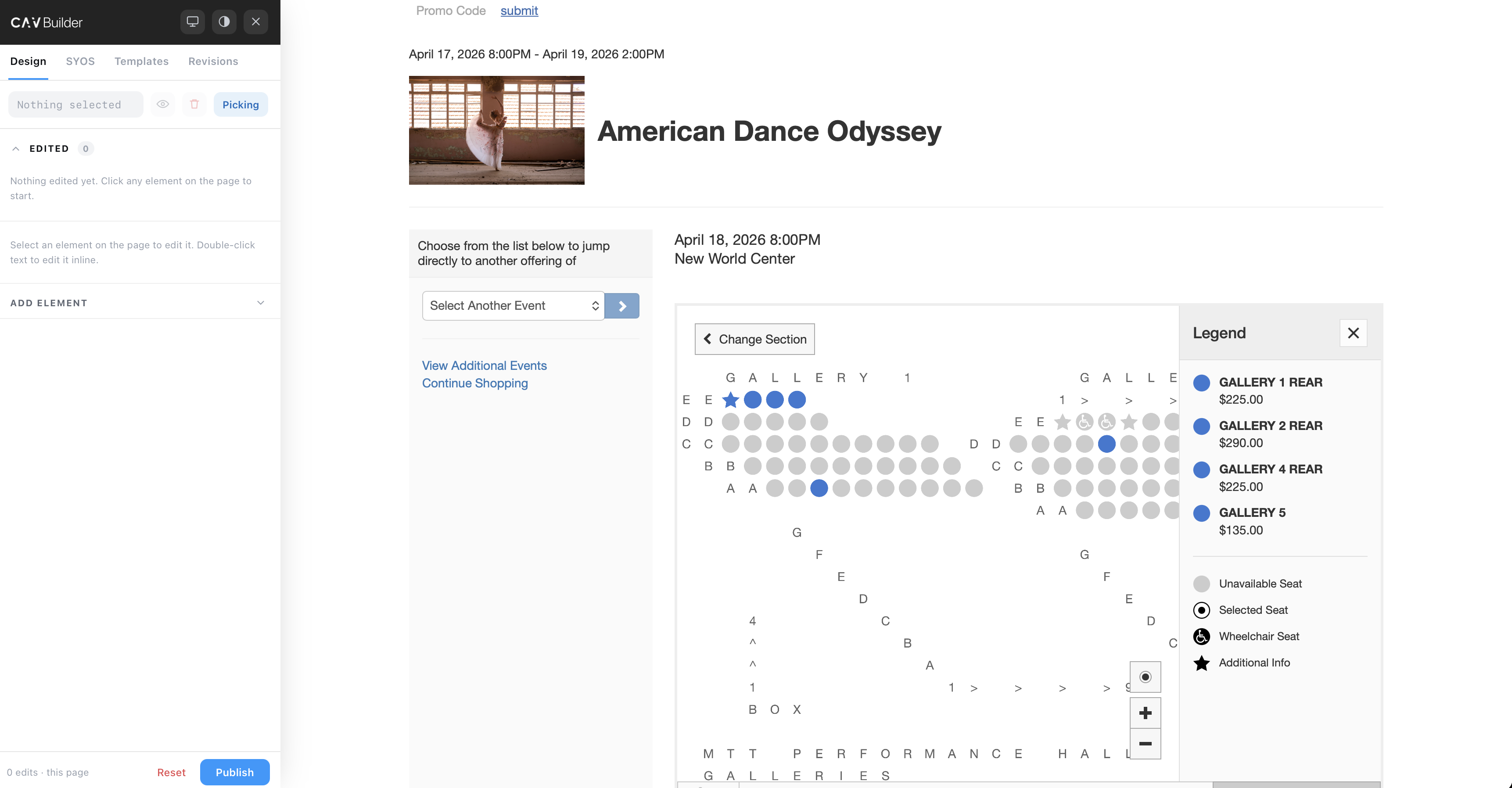Click the trash delete icon

(194, 104)
